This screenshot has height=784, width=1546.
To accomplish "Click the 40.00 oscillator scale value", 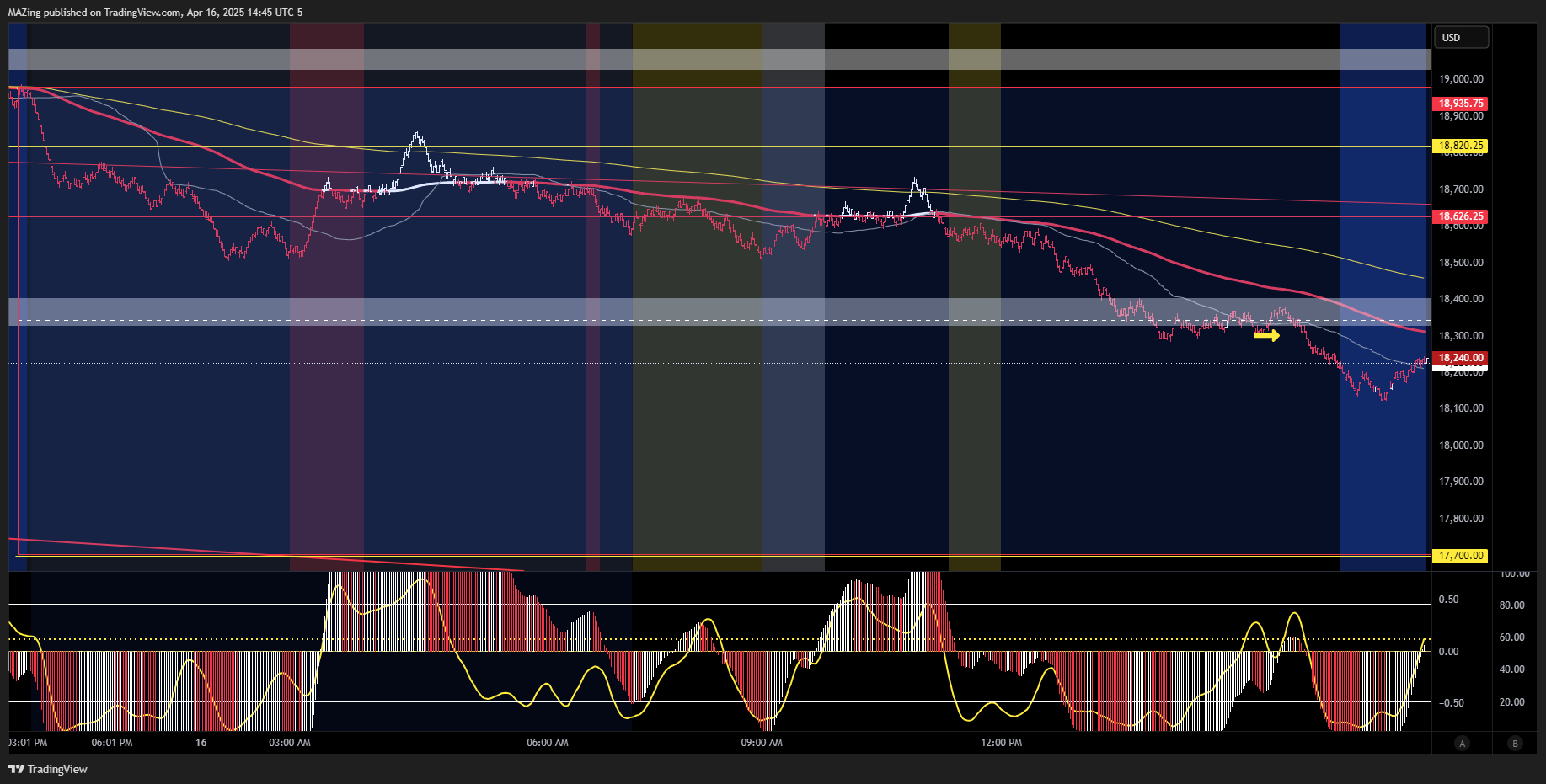I will tap(1511, 669).
